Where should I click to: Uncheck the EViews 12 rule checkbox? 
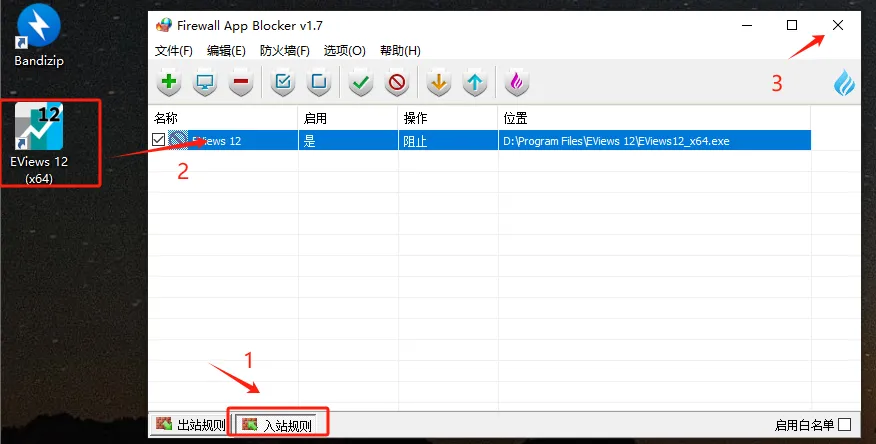tap(158, 140)
